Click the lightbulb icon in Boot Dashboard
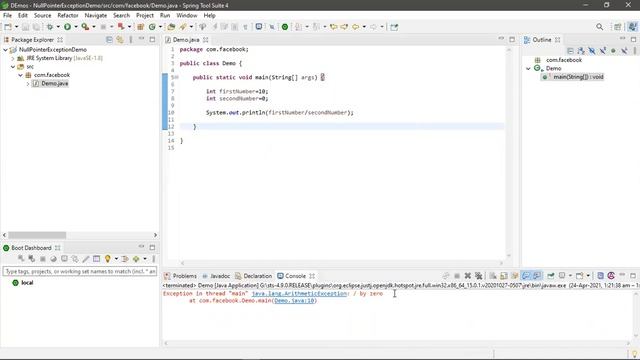Screen dimensions: 640x360 click(108, 259)
